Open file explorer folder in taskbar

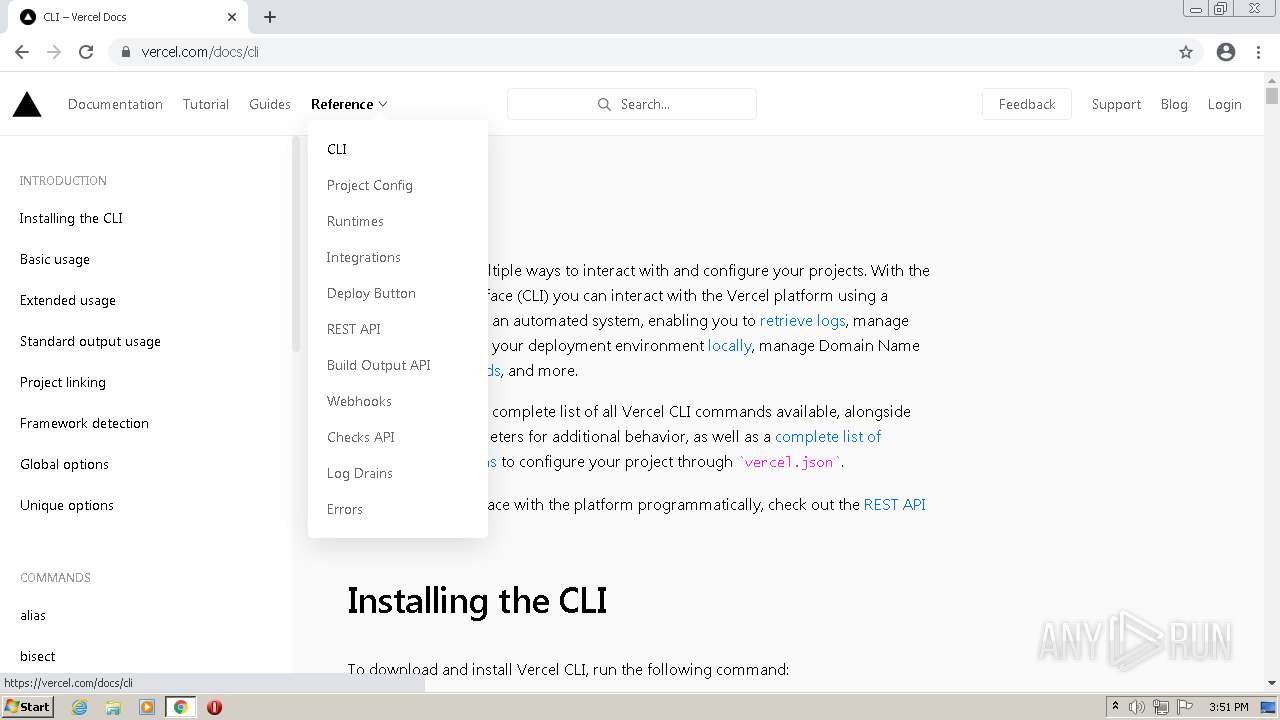click(x=113, y=707)
